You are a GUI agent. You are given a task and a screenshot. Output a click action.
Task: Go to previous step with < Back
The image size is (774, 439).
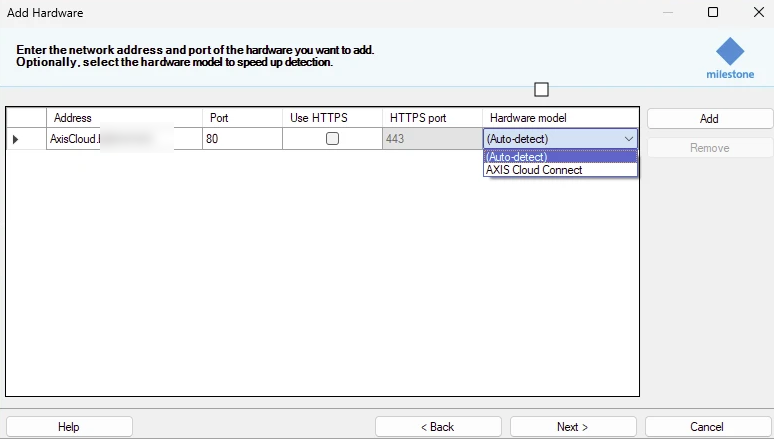click(438, 427)
